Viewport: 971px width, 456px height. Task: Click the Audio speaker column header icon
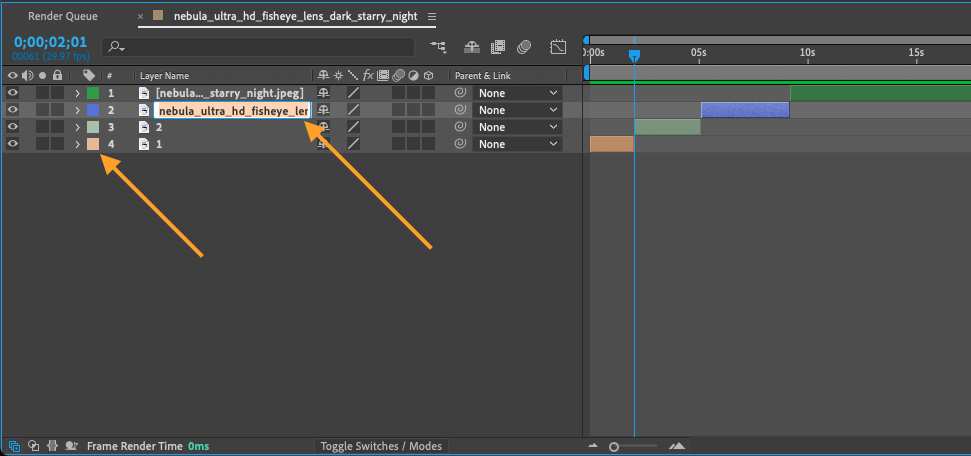tap(27, 76)
